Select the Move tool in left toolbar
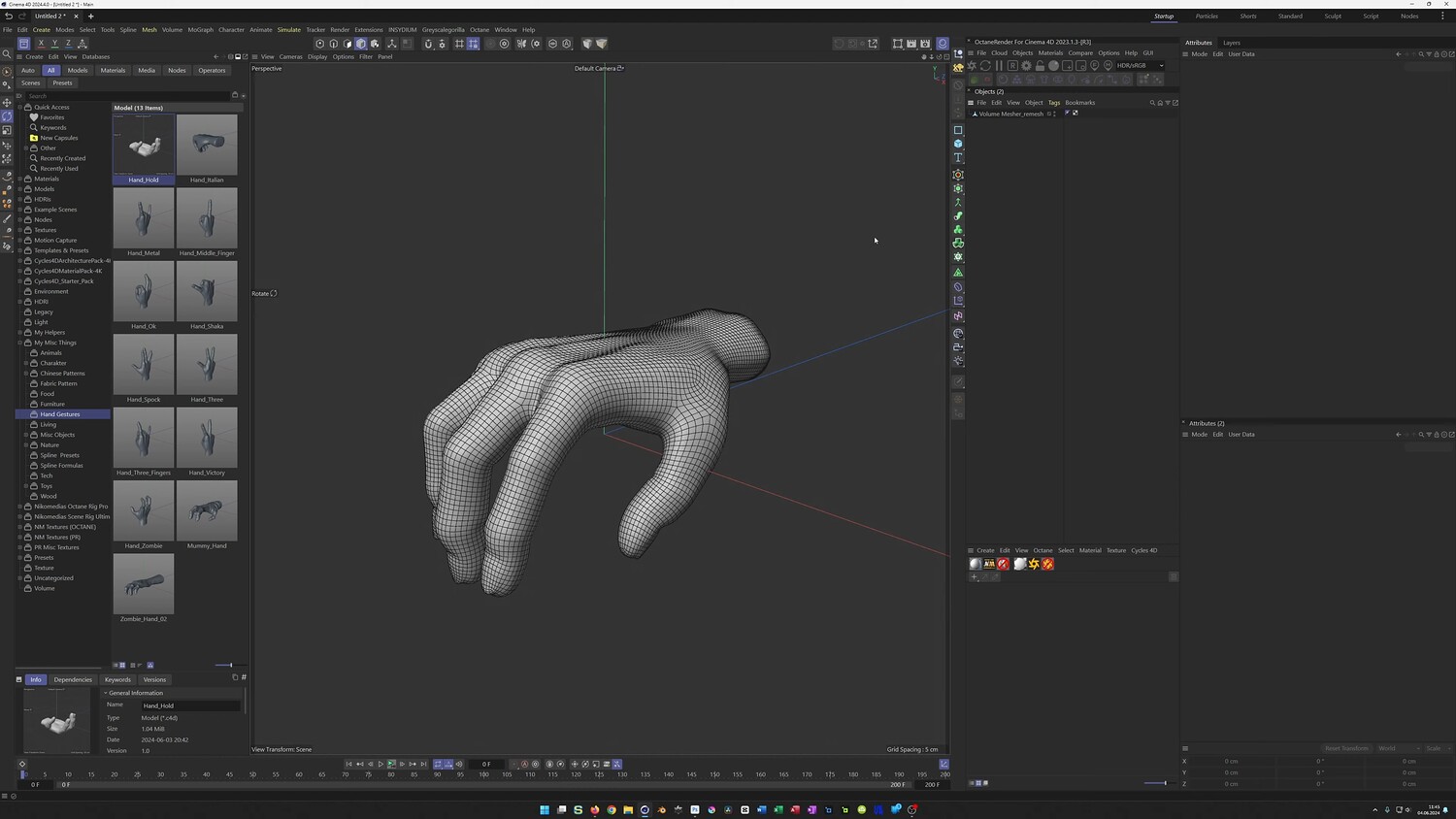 [7, 102]
